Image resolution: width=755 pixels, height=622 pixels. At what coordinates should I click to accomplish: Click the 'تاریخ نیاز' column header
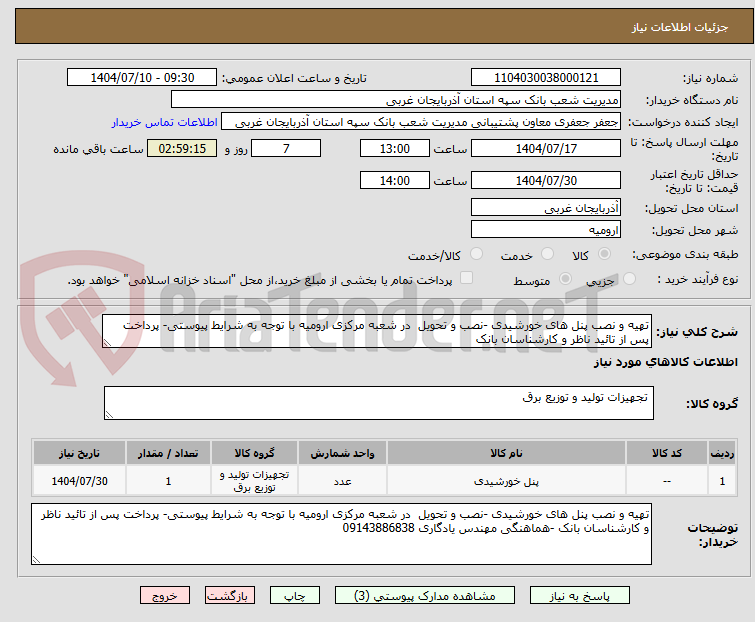tap(79, 453)
